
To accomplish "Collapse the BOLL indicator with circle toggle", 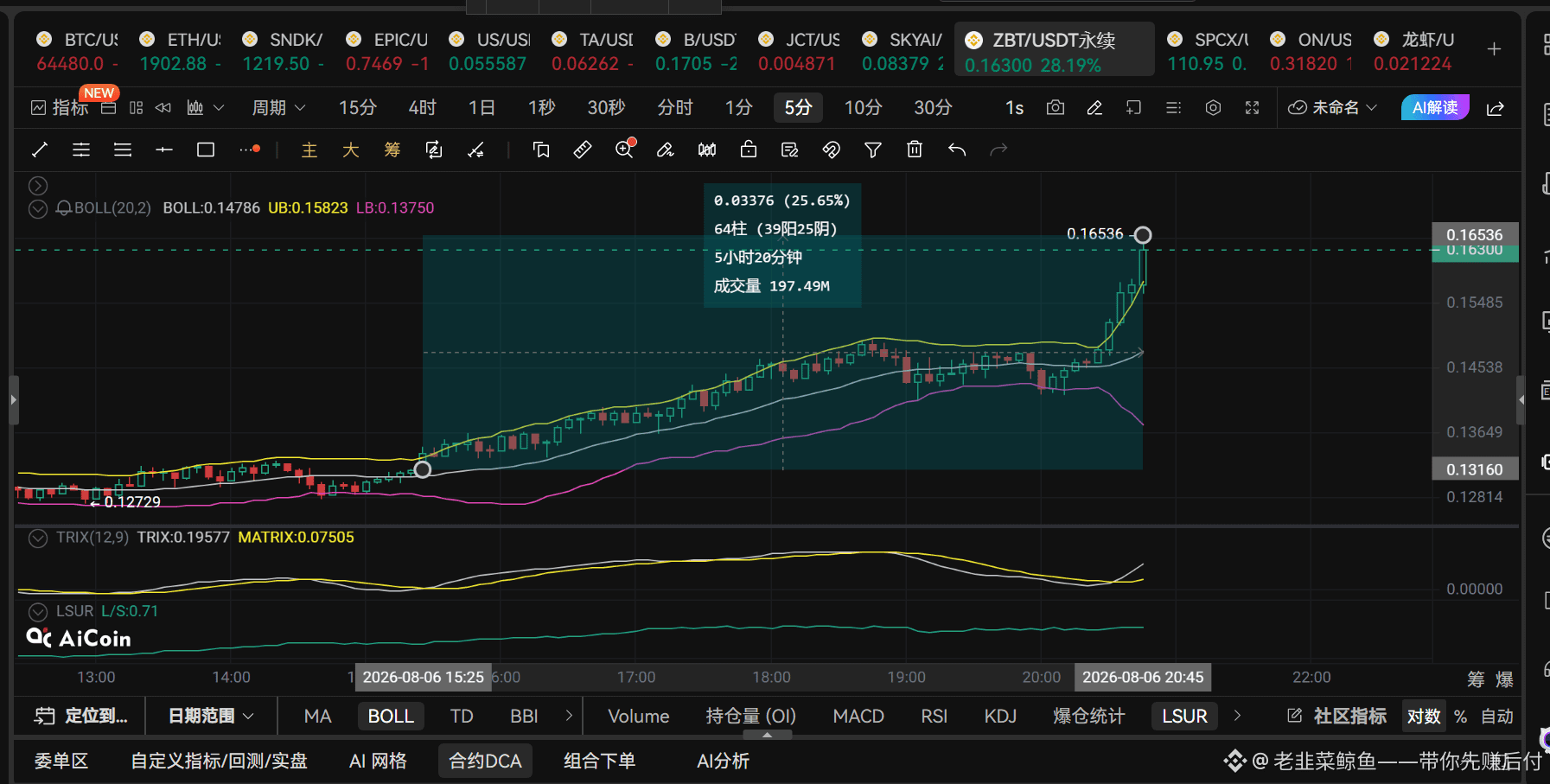I will (38, 208).
